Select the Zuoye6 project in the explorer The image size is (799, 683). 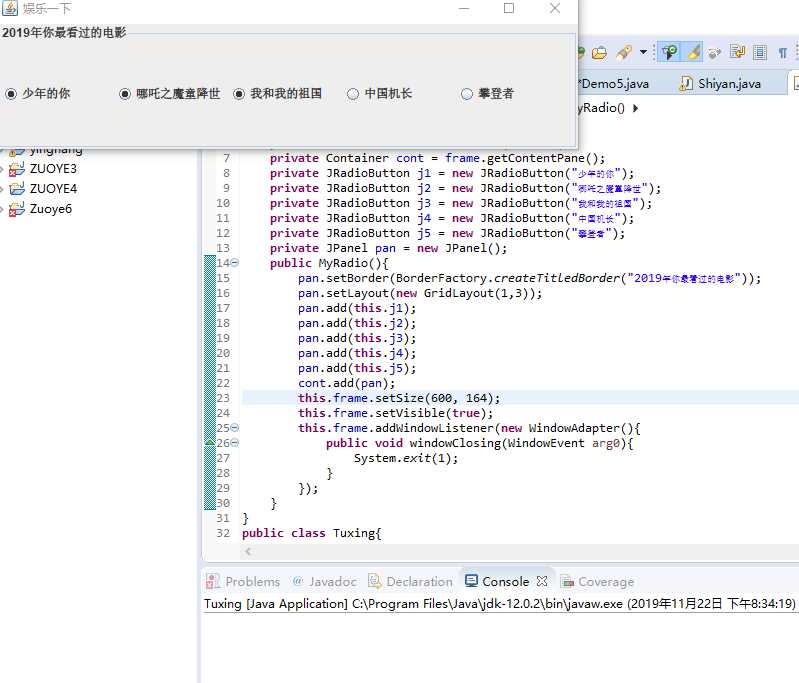coord(50,209)
